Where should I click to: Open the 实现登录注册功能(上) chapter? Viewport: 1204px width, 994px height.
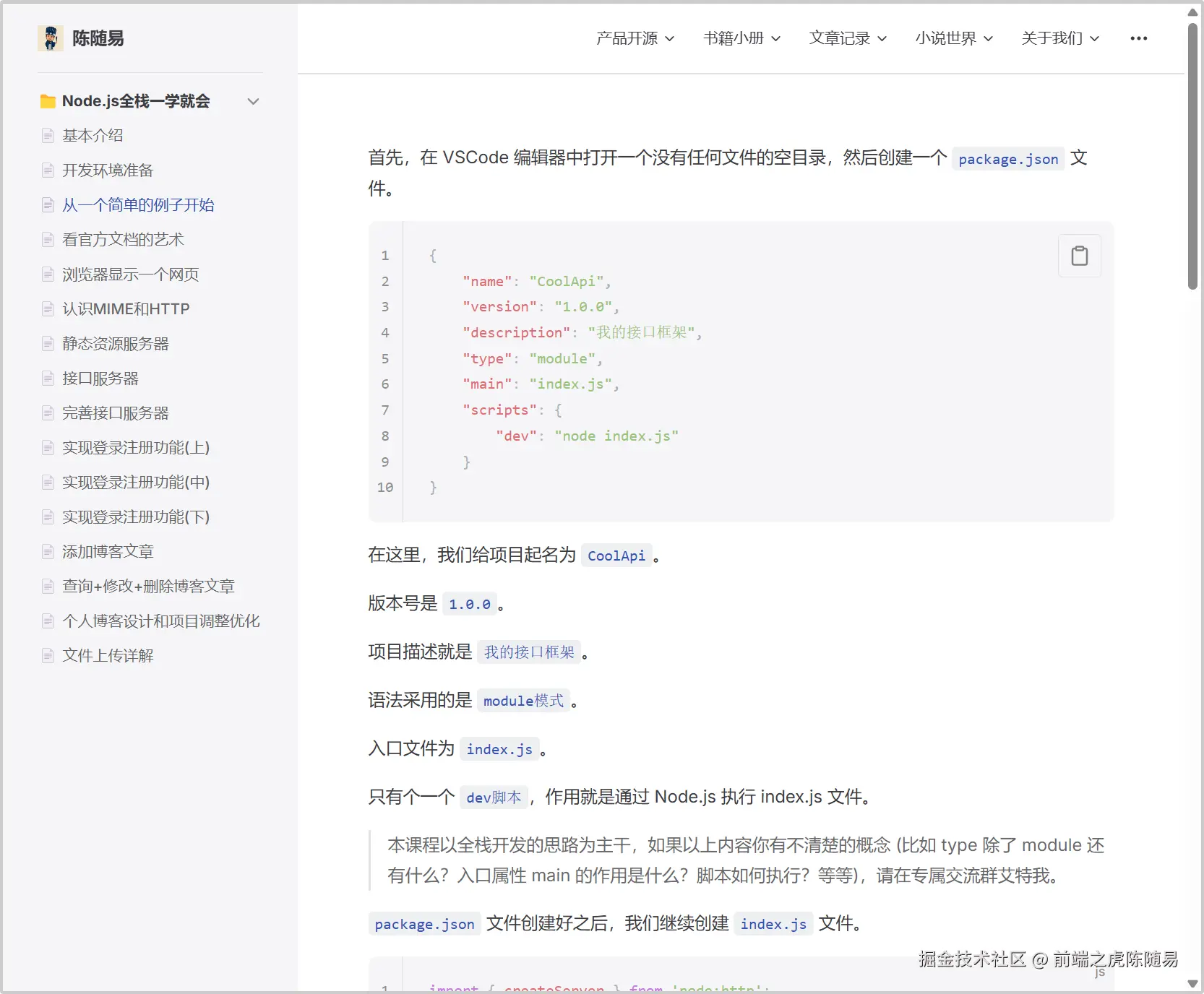pyautogui.click(x=136, y=448)
